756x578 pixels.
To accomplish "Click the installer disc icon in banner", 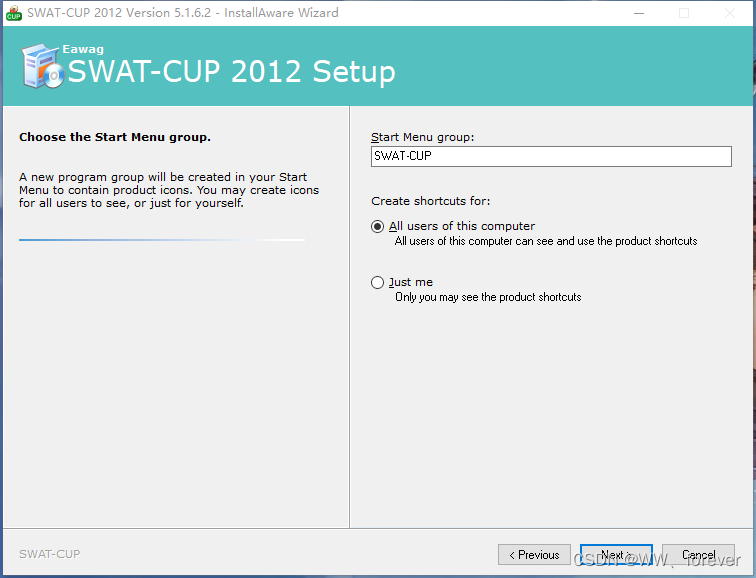I will point(42,67).
